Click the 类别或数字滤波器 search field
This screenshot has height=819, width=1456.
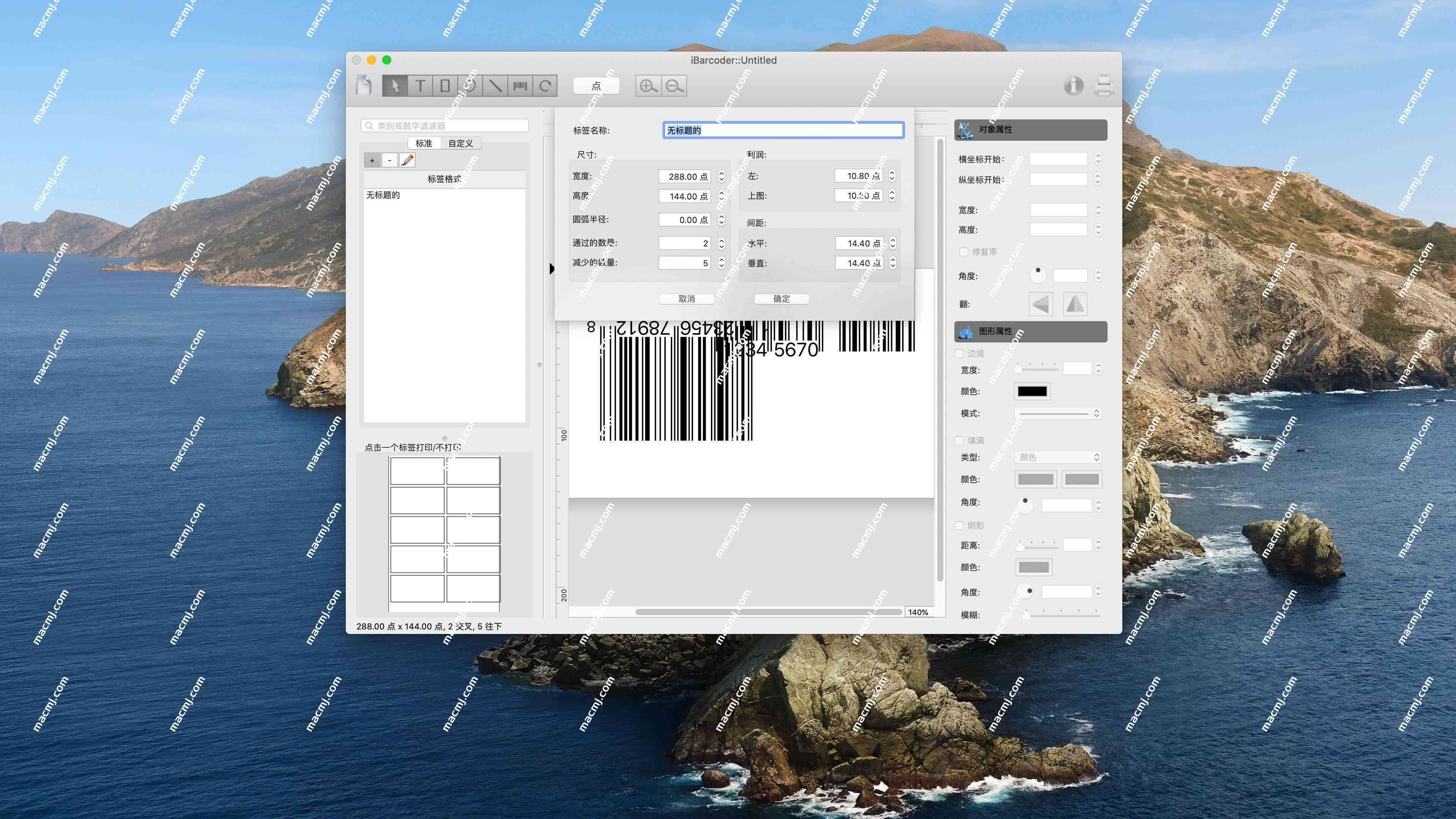(x=444, y=126)
